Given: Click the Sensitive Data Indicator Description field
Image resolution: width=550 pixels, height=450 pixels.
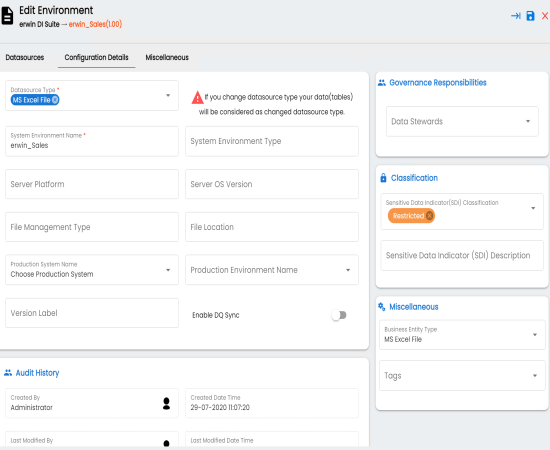Looking at the screenshot, I should point(462,255).
